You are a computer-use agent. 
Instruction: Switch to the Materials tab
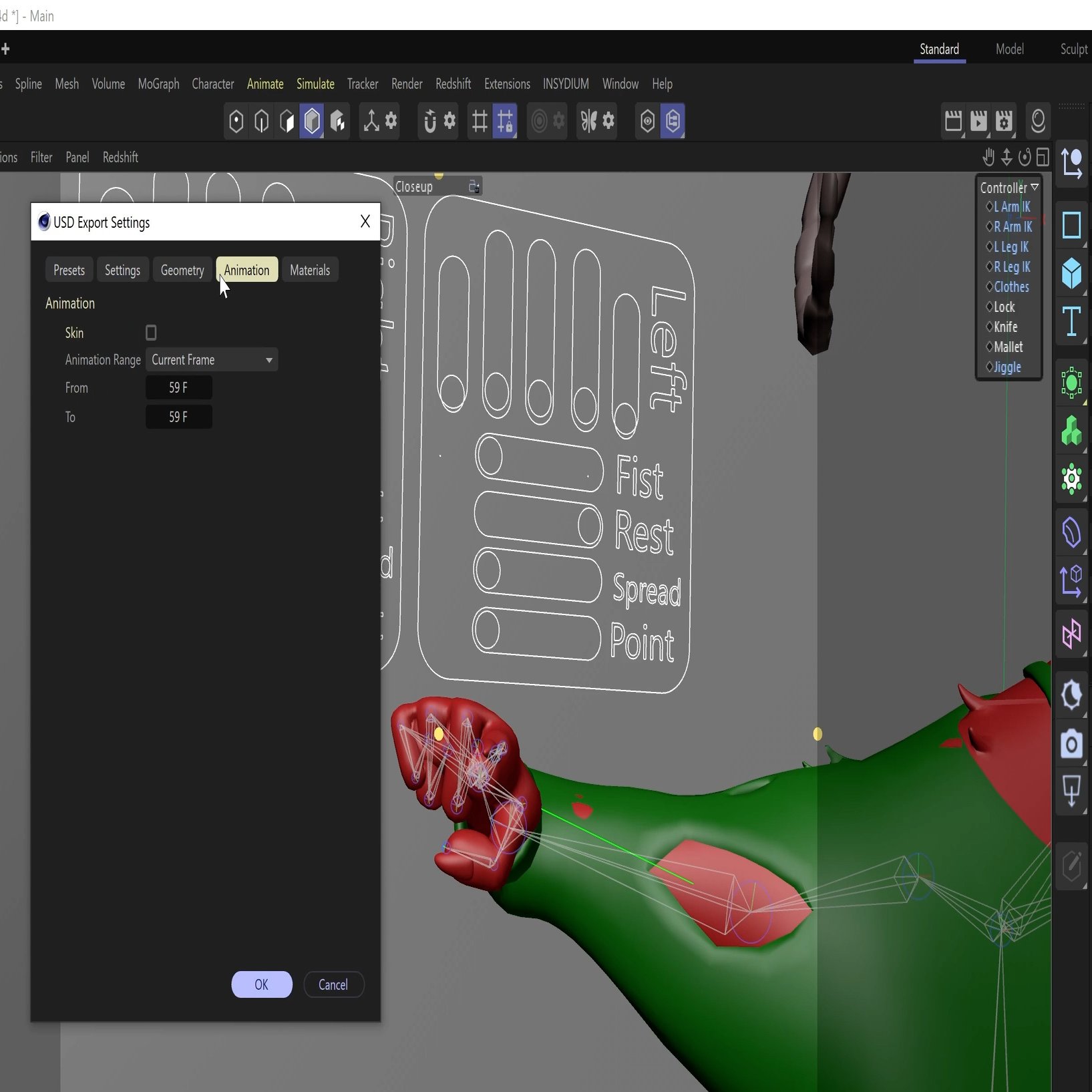[310, 270]
